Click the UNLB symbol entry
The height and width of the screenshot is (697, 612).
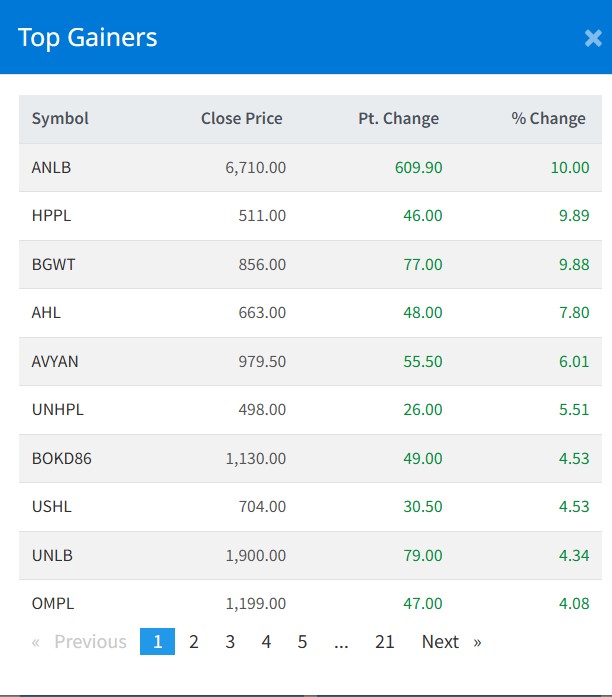pos(52,555)
